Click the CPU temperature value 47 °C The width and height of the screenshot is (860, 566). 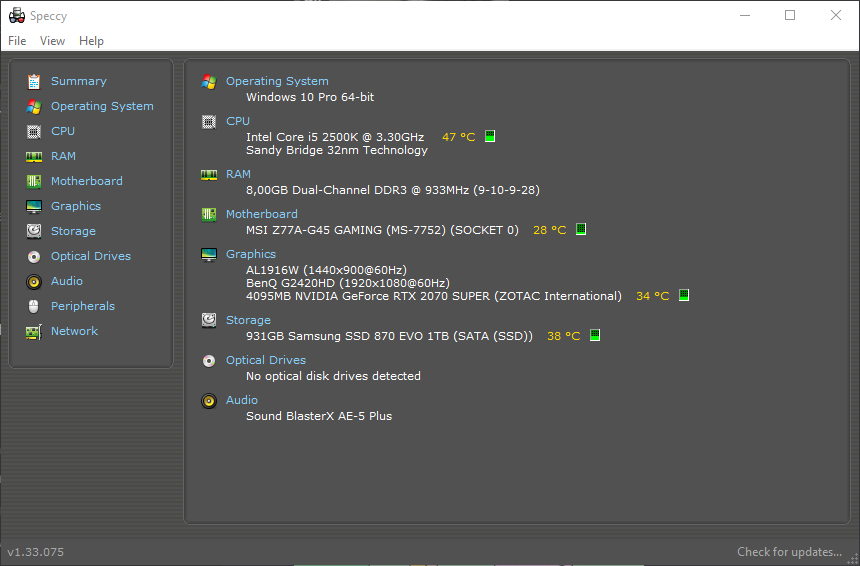coord(459,137)
